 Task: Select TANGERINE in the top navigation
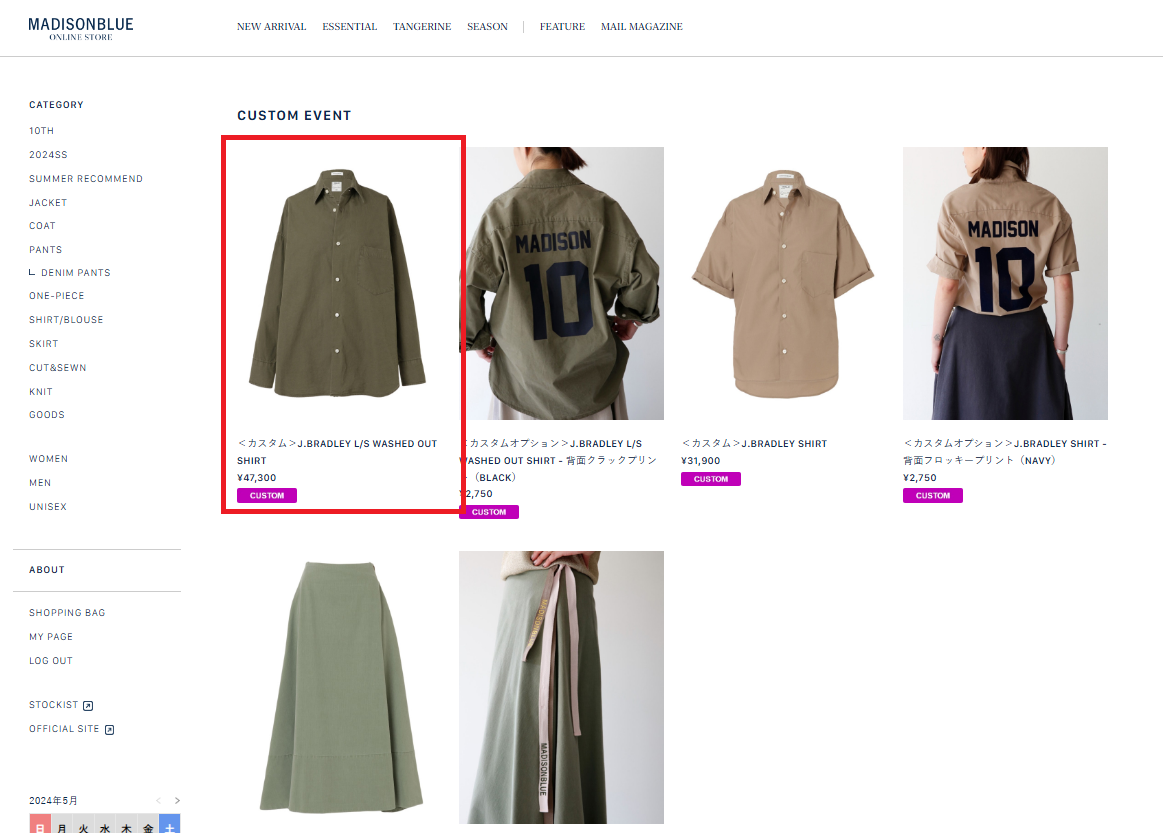[x=422, y=27]
